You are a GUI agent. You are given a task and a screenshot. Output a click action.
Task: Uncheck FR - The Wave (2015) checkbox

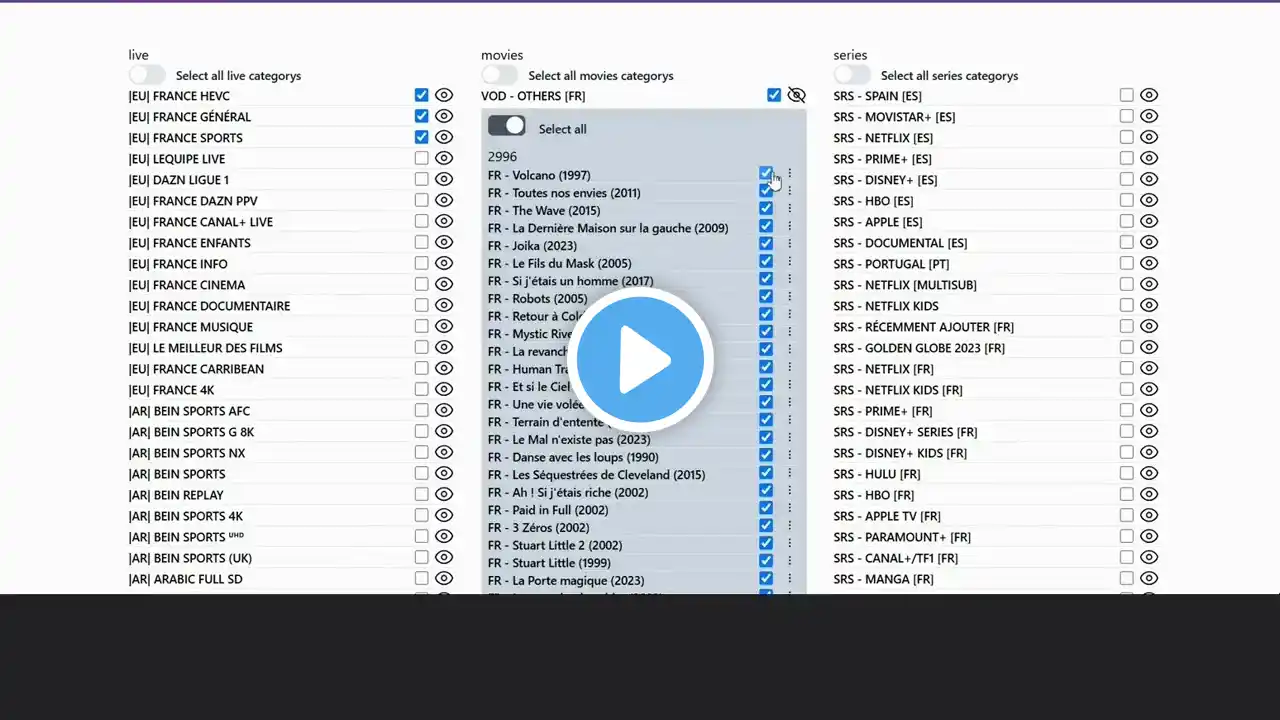click(766, 209)
